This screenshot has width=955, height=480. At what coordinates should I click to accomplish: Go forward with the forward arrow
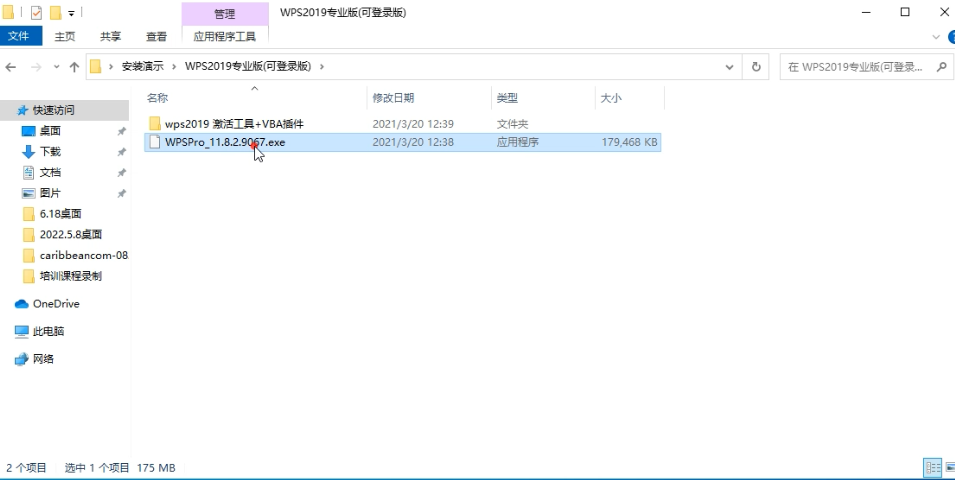(x=36, y=67)
